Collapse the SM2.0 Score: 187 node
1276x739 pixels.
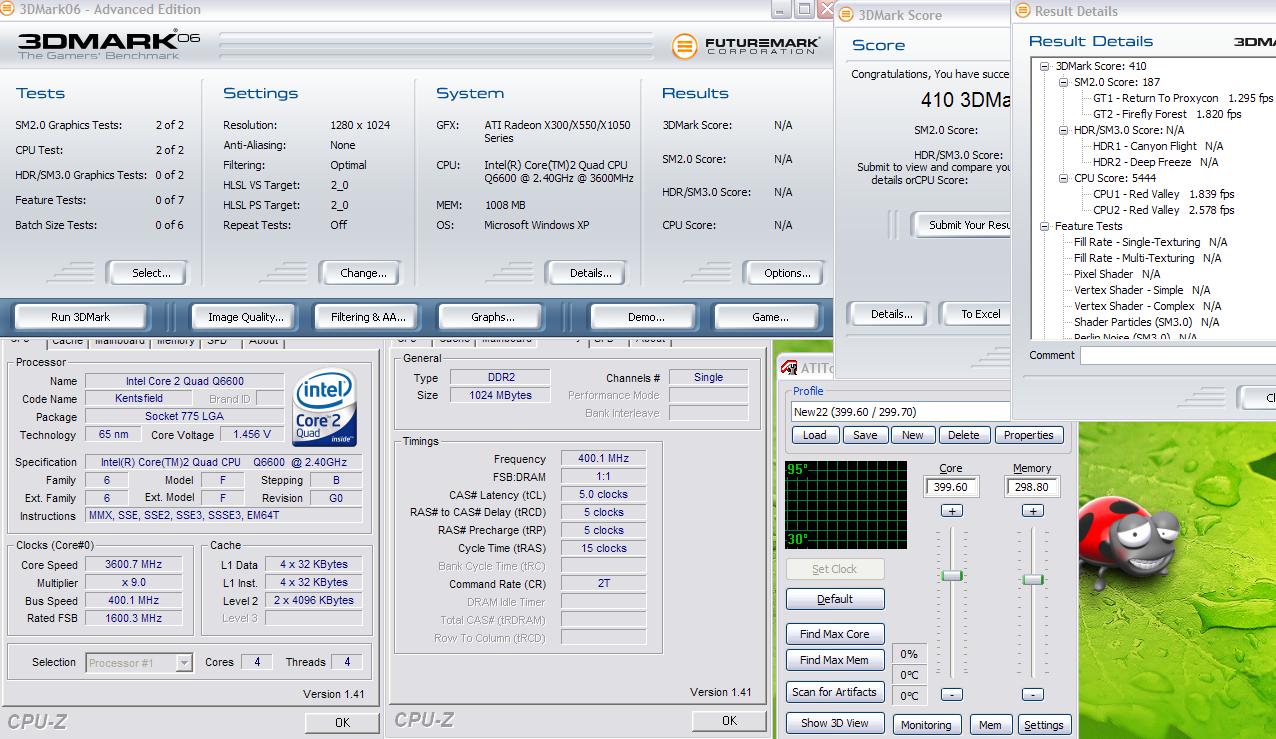1064,82
